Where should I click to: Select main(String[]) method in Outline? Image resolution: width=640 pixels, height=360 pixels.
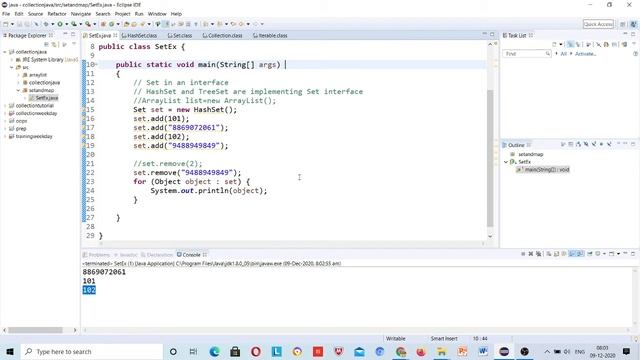(x=543, y=170)
